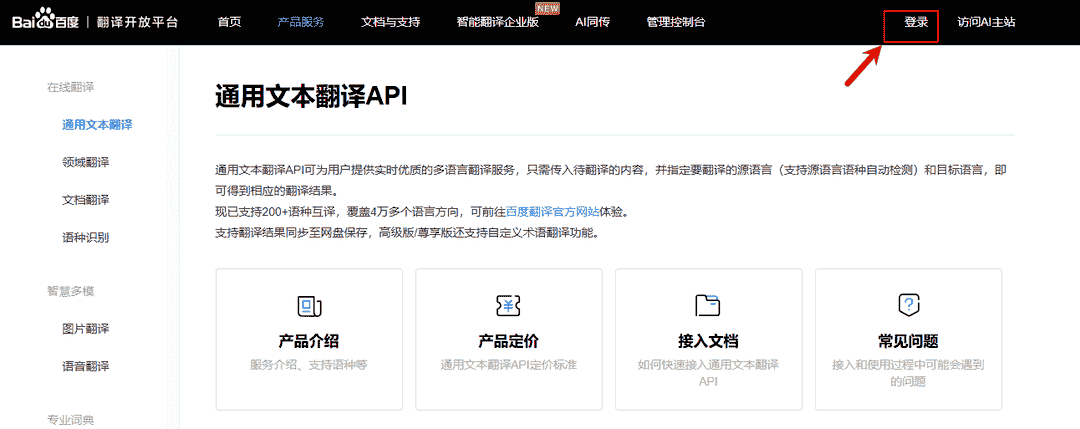The height and width of the screenshot is (429, 1080).
Task: Visit 访问AI主站 link in header
Action: click(986, 22)
